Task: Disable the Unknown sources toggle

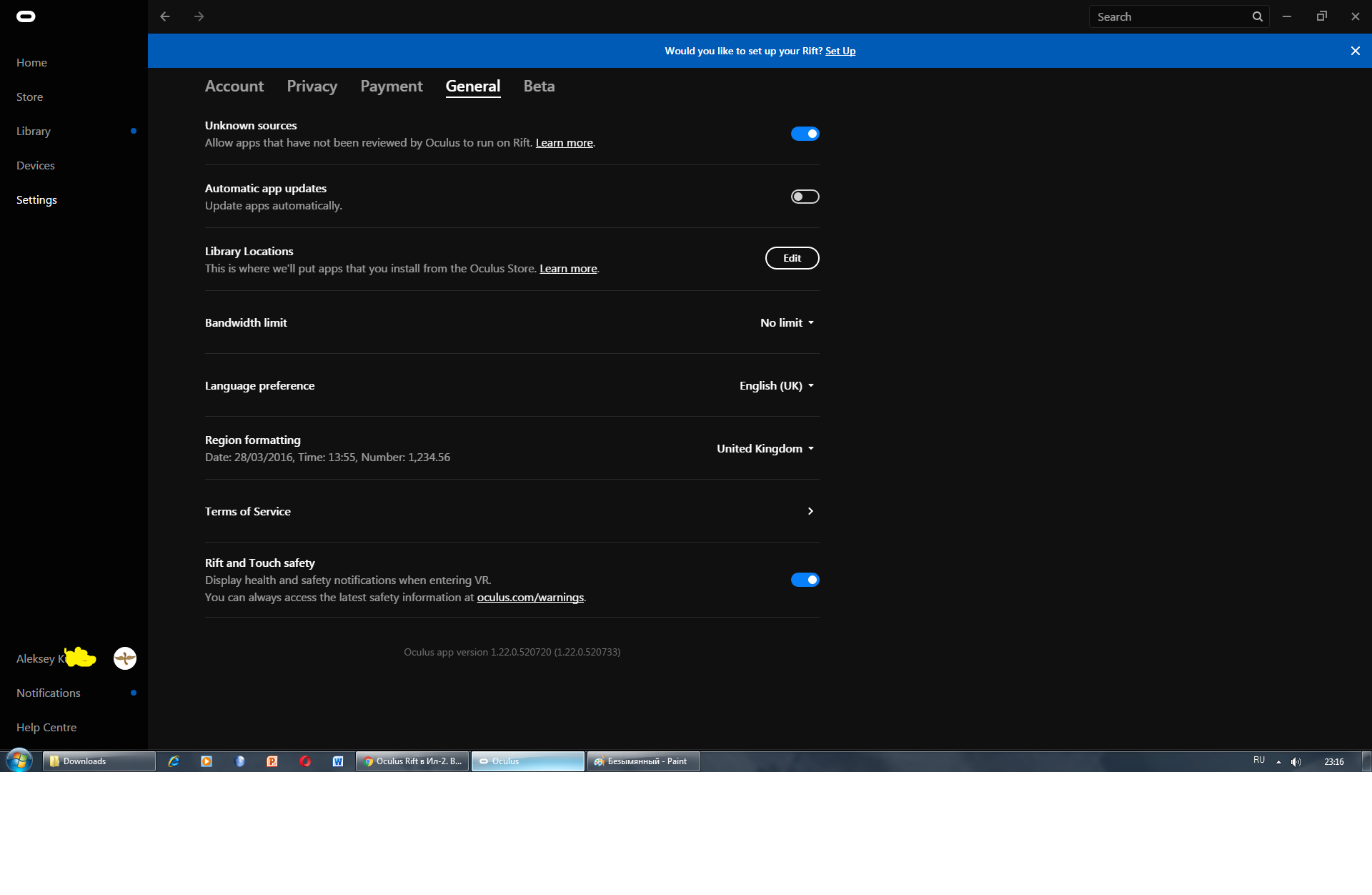Action: [805, 134]
